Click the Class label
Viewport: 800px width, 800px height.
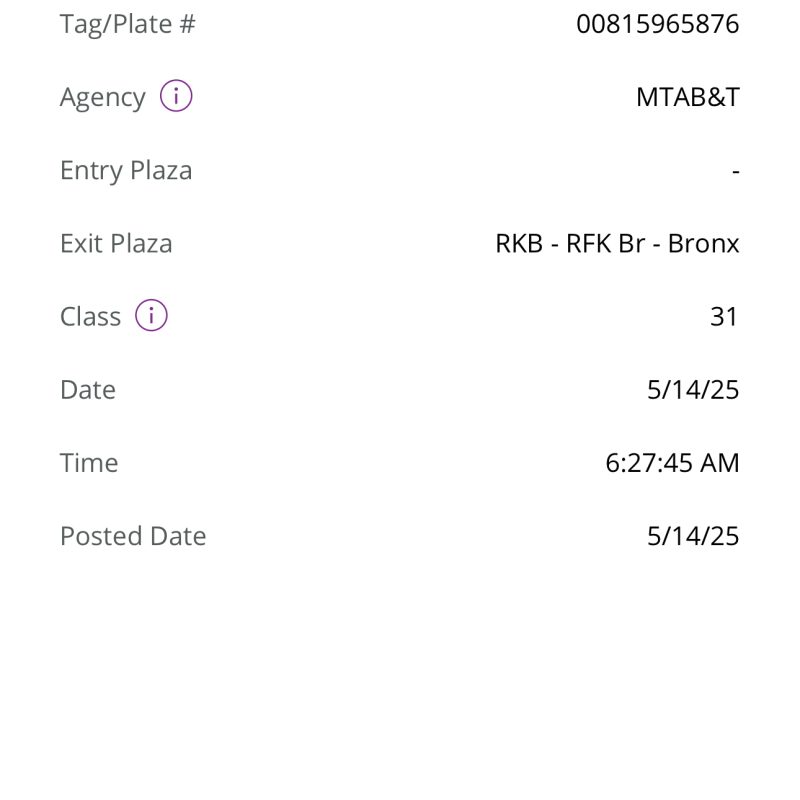coord(90,316)
